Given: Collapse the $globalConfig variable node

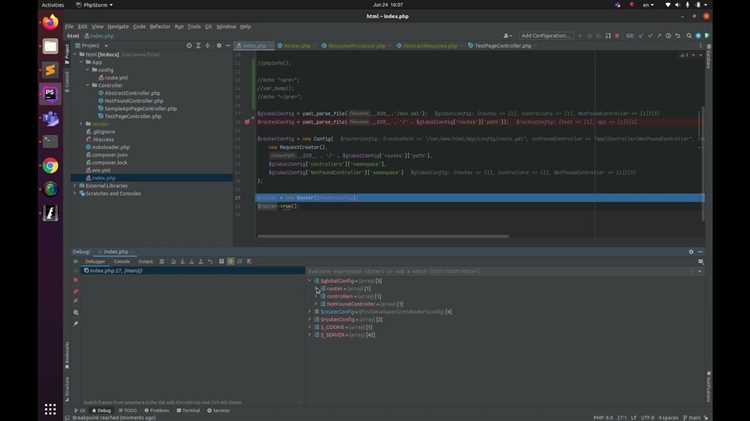Looking at the screenshot, I should (310, 281).
